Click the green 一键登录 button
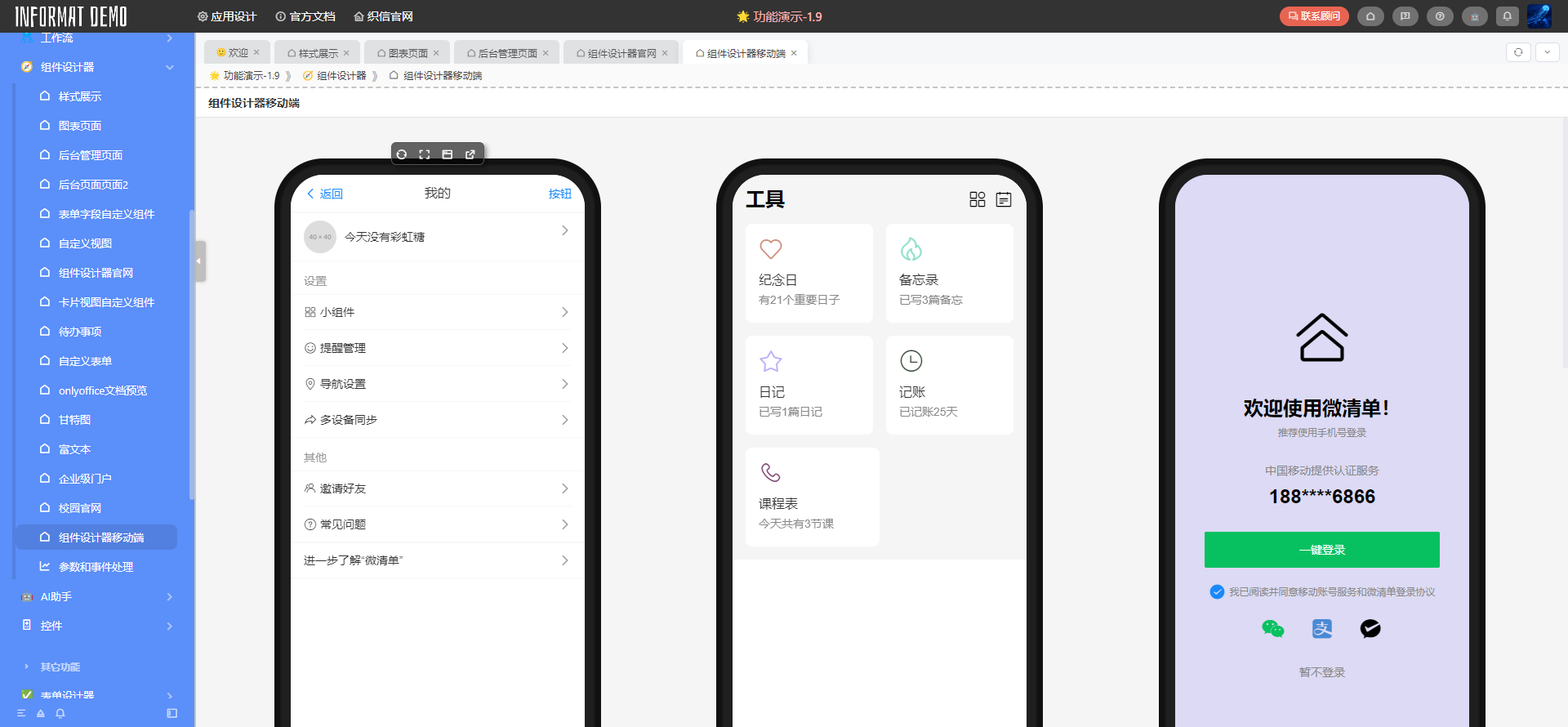The image size is (1568, 727). 1322,550
